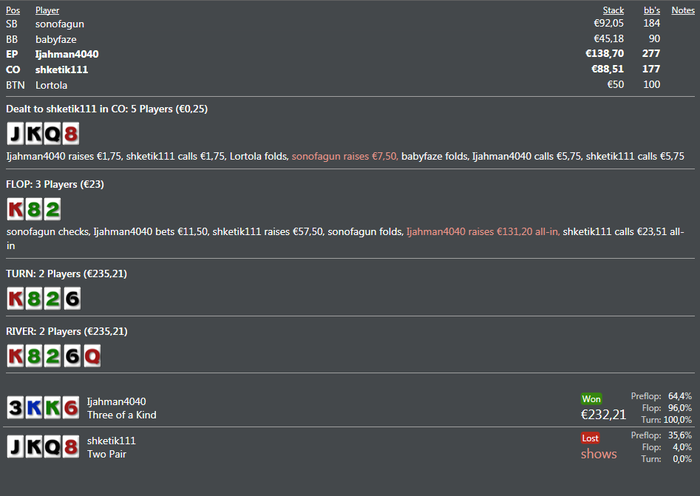Click the J card in dealt hand
The height and width of the screenshot is (496, 700).
pos(15,133)
